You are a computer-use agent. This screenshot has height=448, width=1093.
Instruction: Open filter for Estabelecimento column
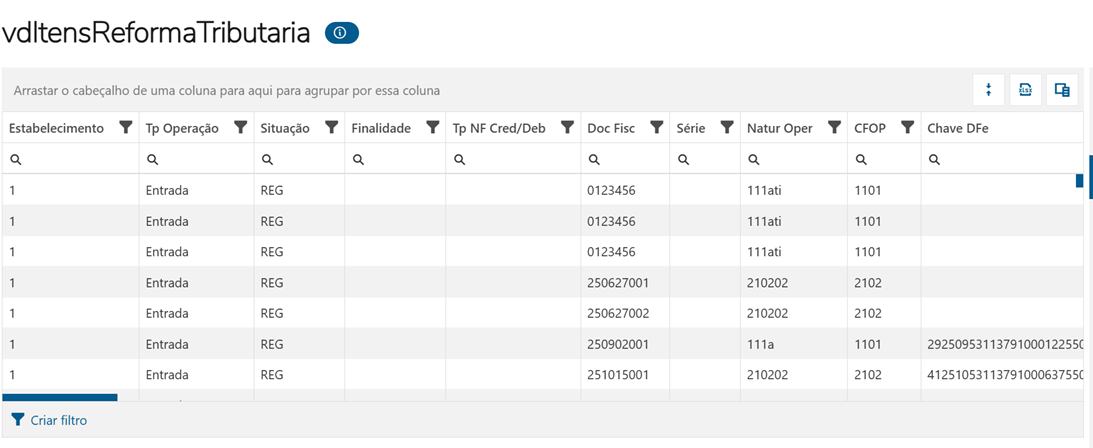tap(126, 128)
